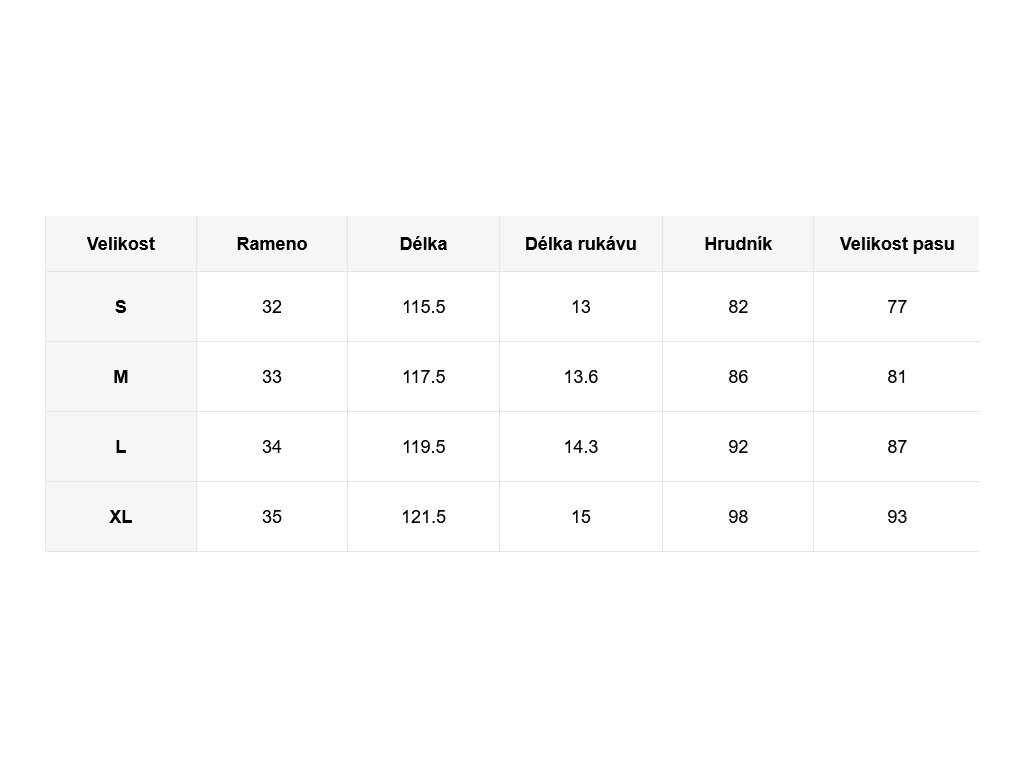Select the Délka rukávu header cell
Image resolution: width=1024 pixels, height=768 pixels.
coord(581,244)
